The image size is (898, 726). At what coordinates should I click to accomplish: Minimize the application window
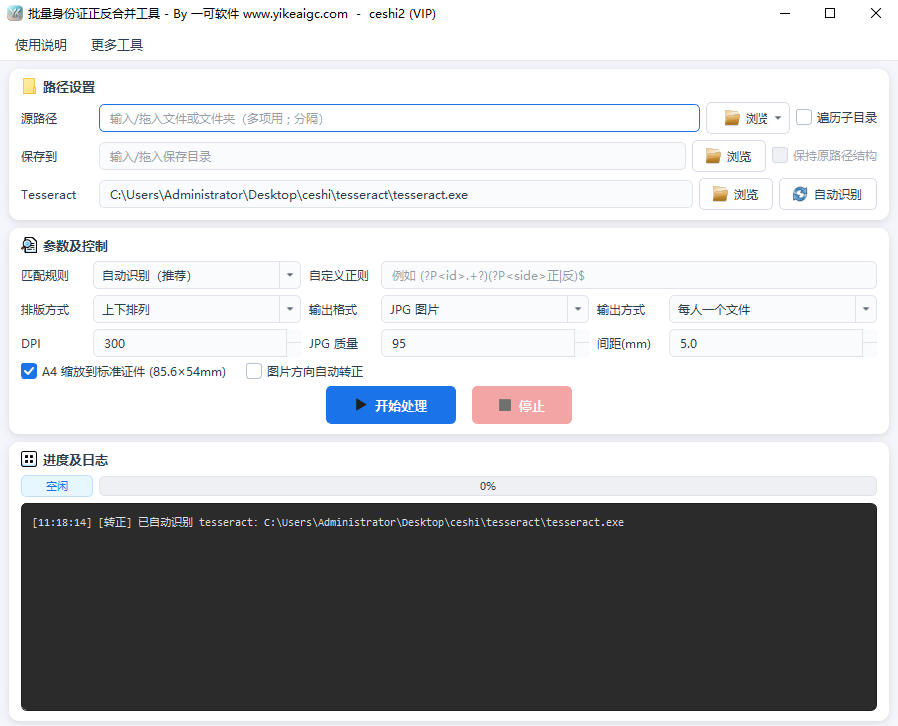(785, 13)
